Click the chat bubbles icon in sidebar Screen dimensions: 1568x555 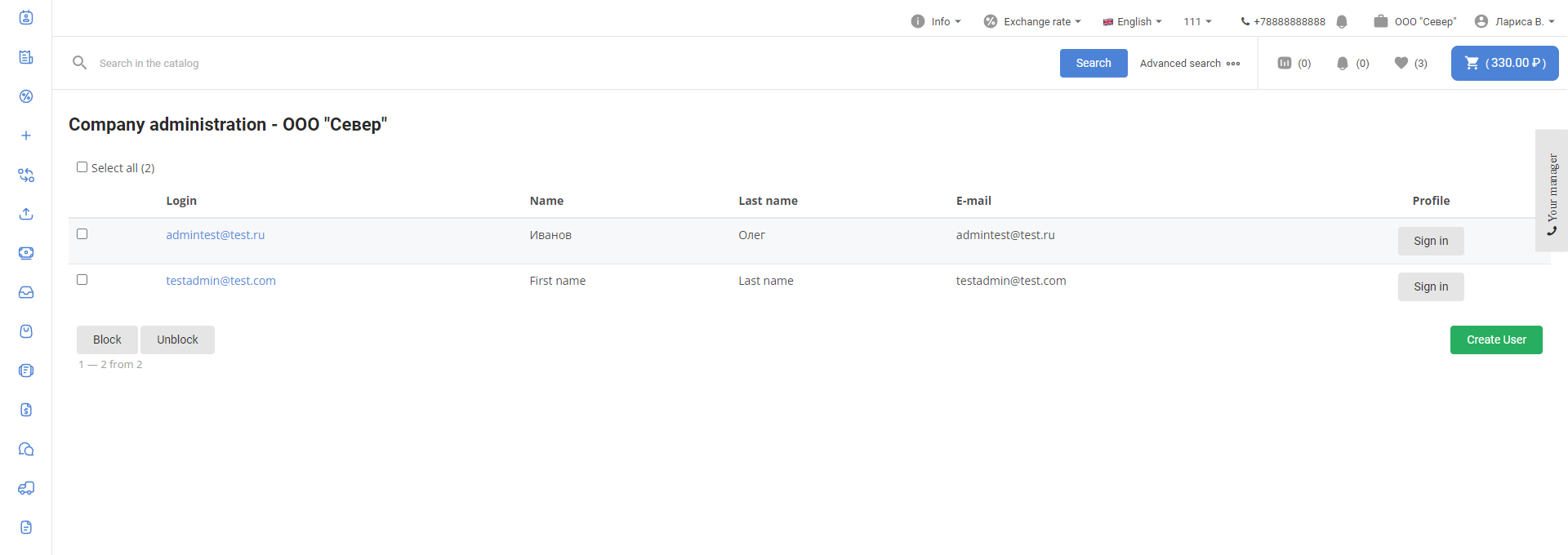[x=26, y=449]
